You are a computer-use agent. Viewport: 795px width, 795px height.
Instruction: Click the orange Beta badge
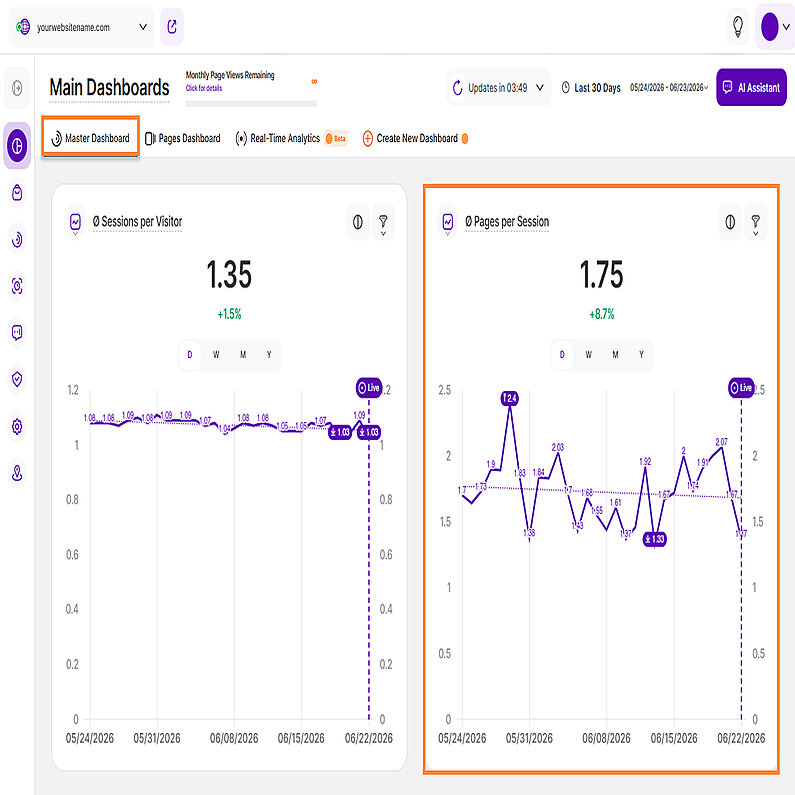click(x=336, y=138)
